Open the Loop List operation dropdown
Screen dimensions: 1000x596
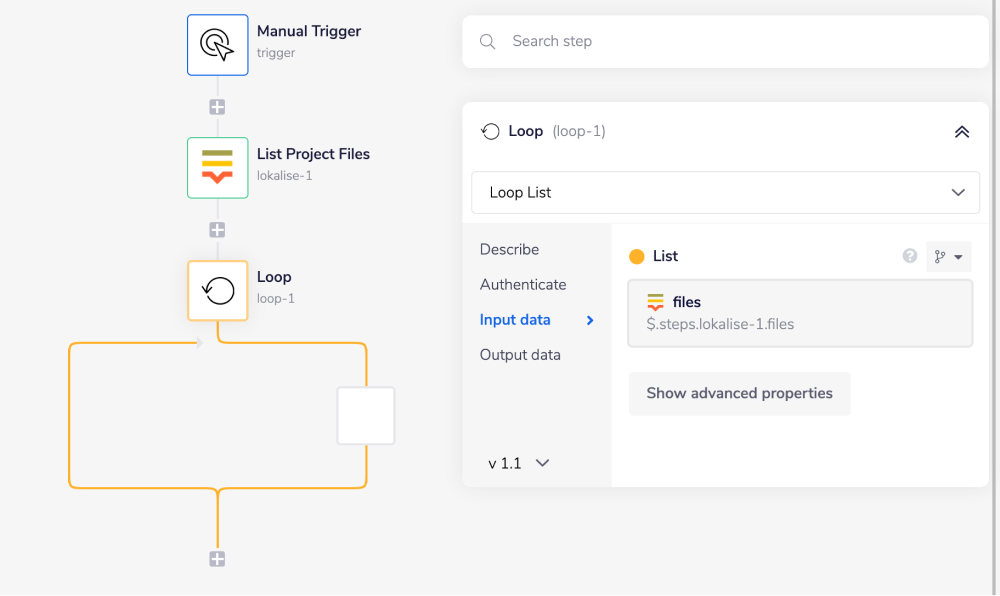tap(725, 192)
